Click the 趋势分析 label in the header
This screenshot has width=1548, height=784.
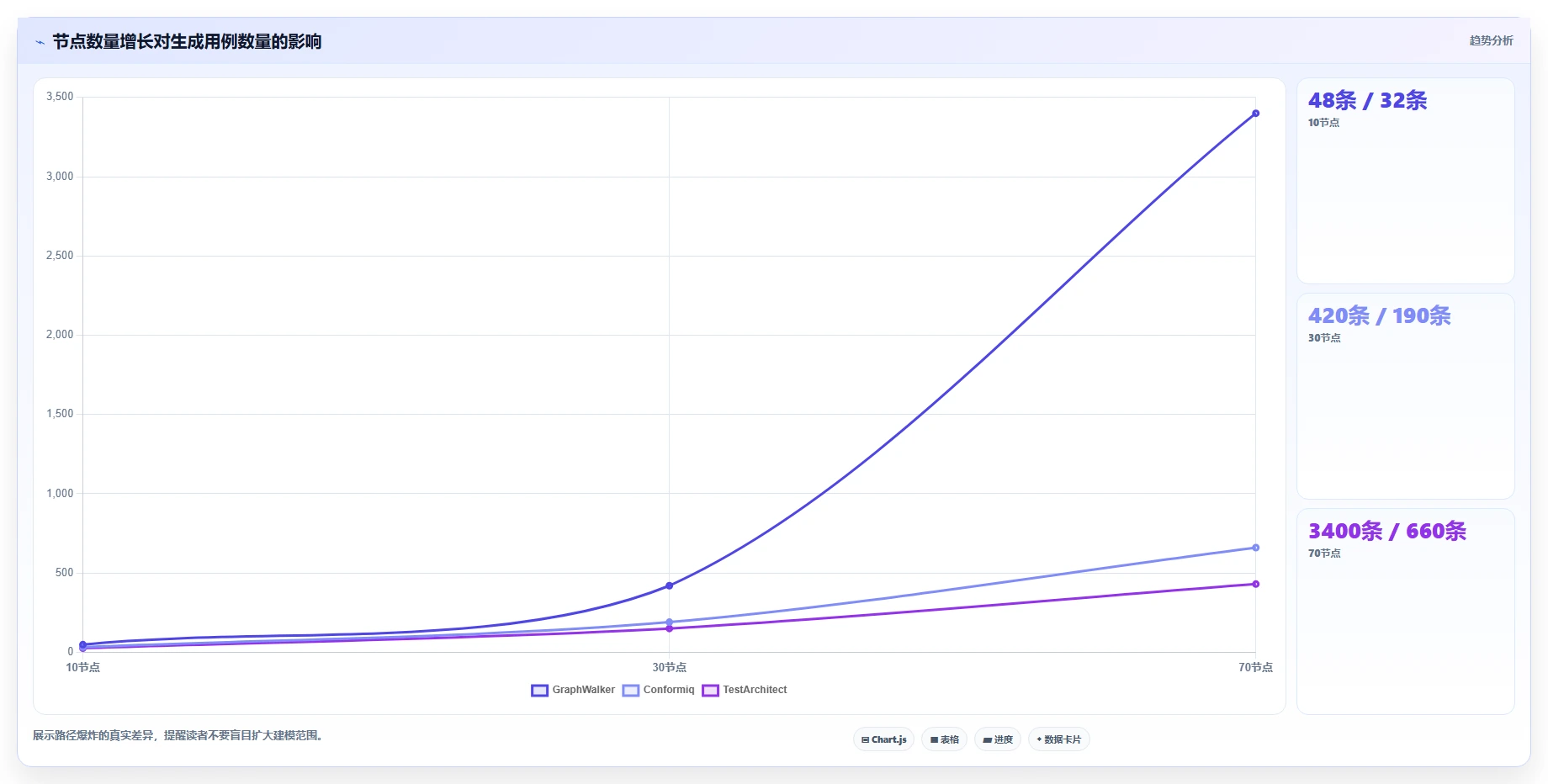click(1491, 40)
